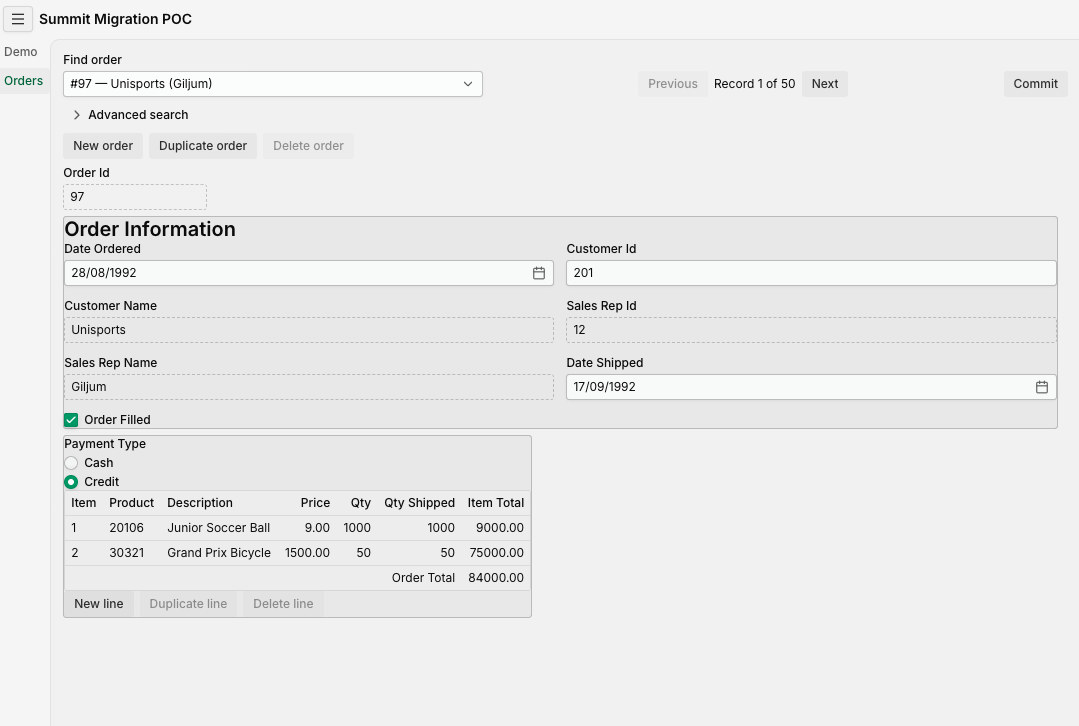Duplicate the current order
1079x726 pixels.
203,146
